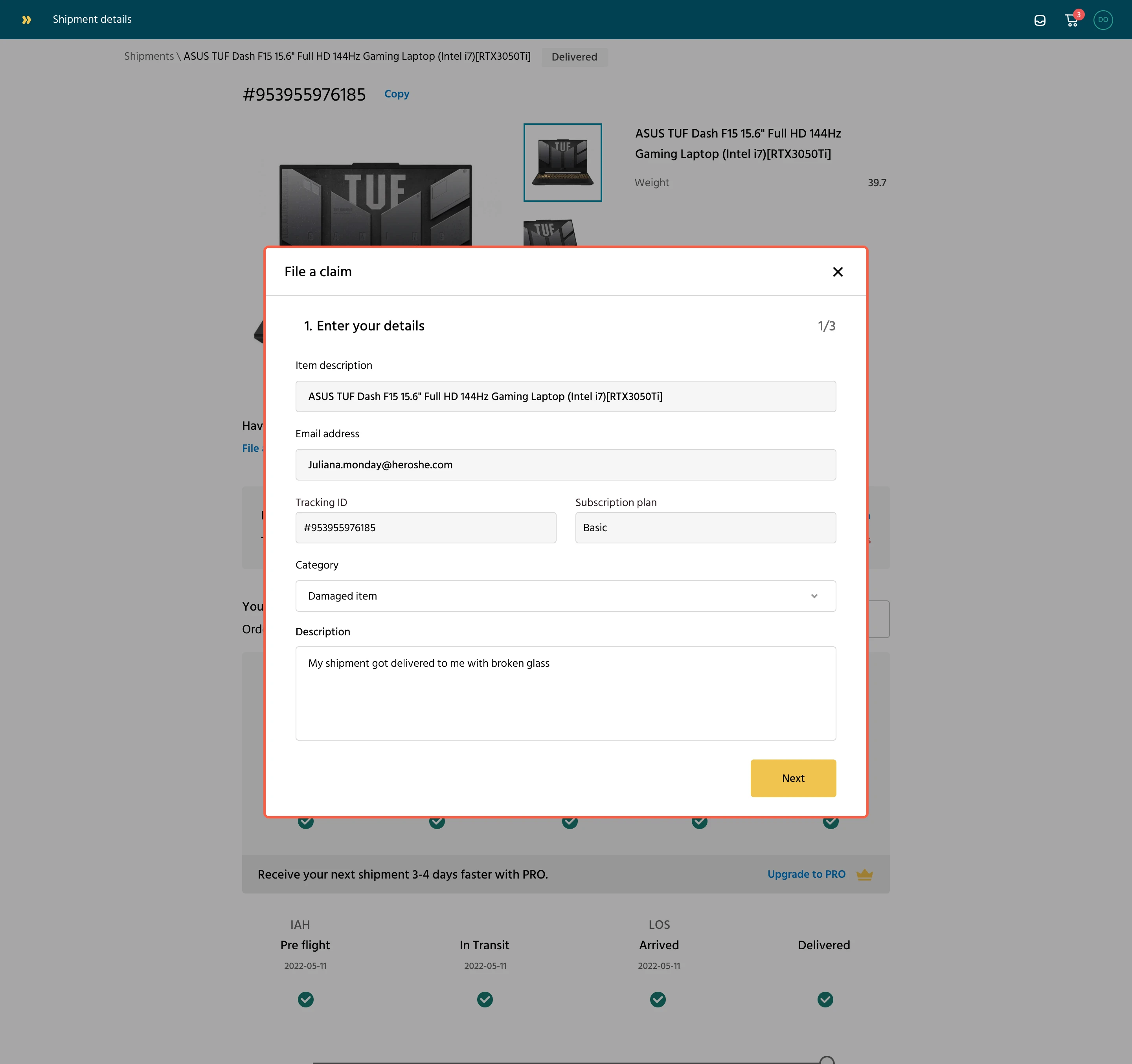The image size is (1132, 1064).
Task: Click the Email address field
Action: pyautogui.click(x=565, y=464)
